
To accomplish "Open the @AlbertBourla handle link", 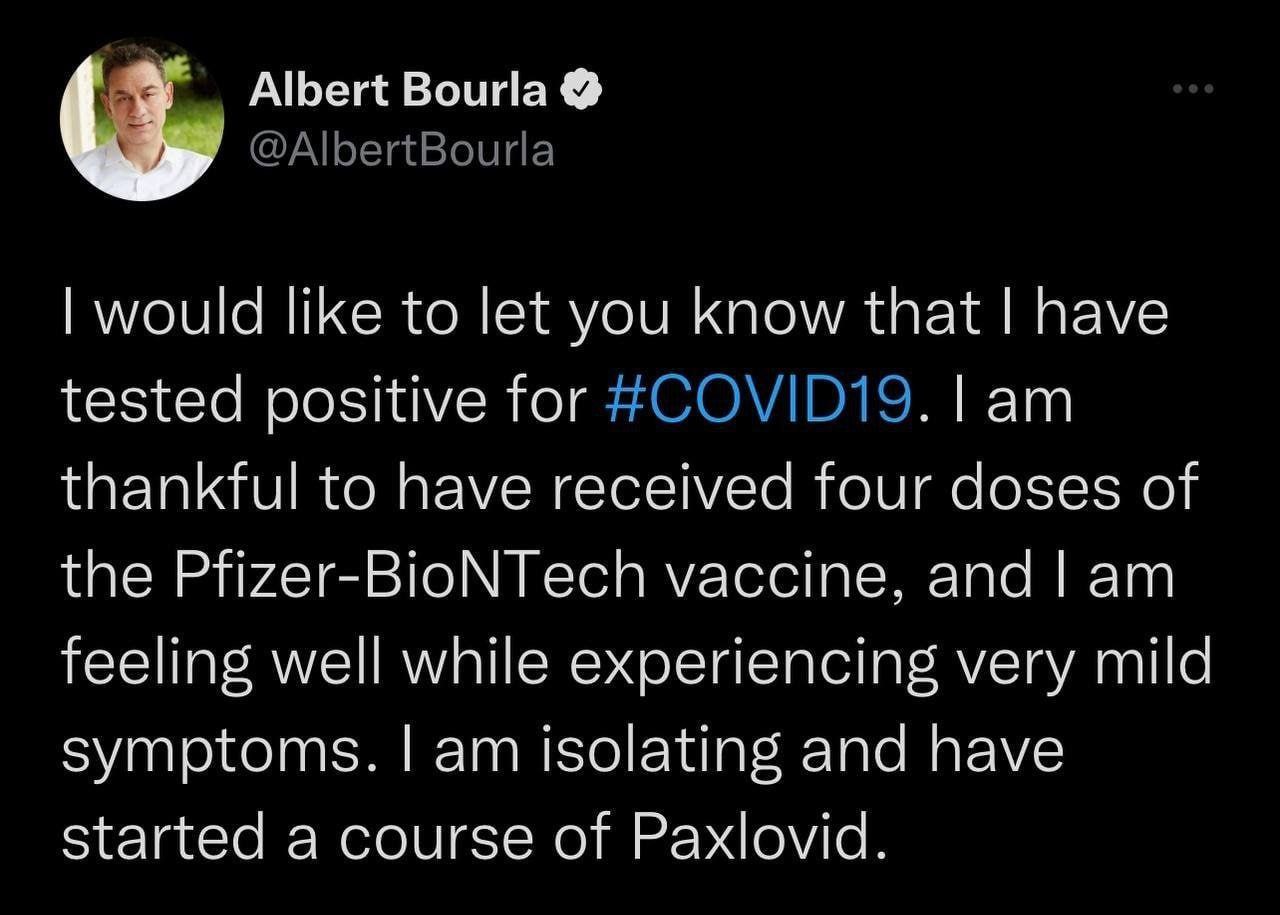I will (x=400, y=150).
